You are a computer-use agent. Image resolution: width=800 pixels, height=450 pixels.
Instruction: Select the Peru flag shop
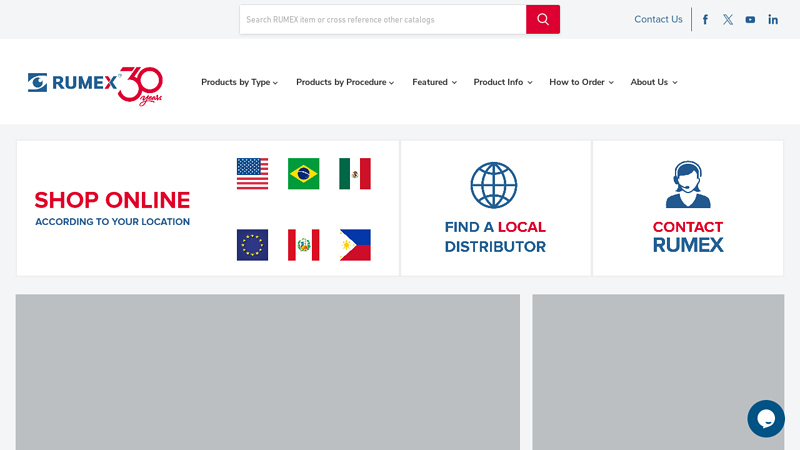(304, 245)
